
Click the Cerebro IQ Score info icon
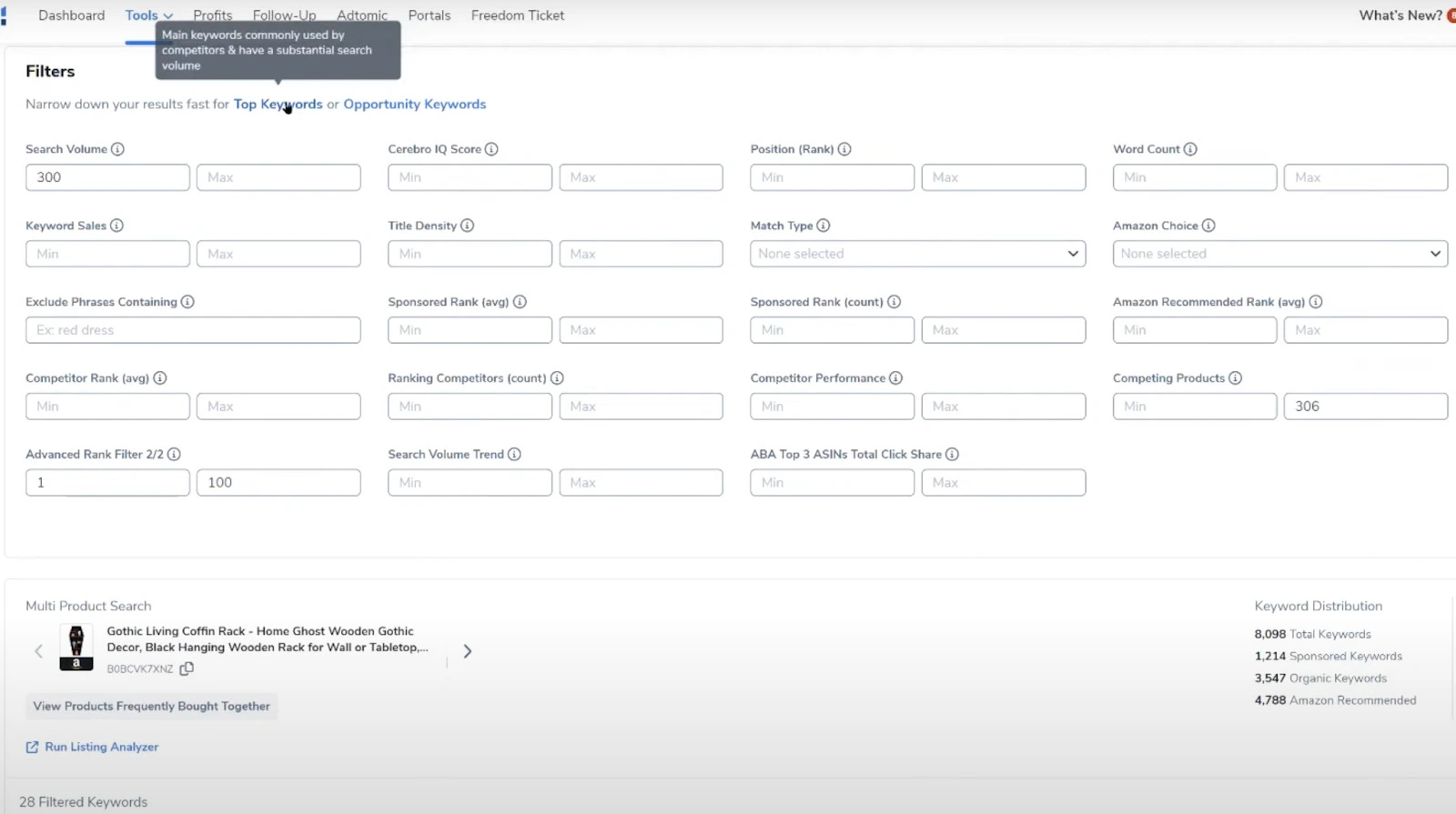[x=491, y=149]
